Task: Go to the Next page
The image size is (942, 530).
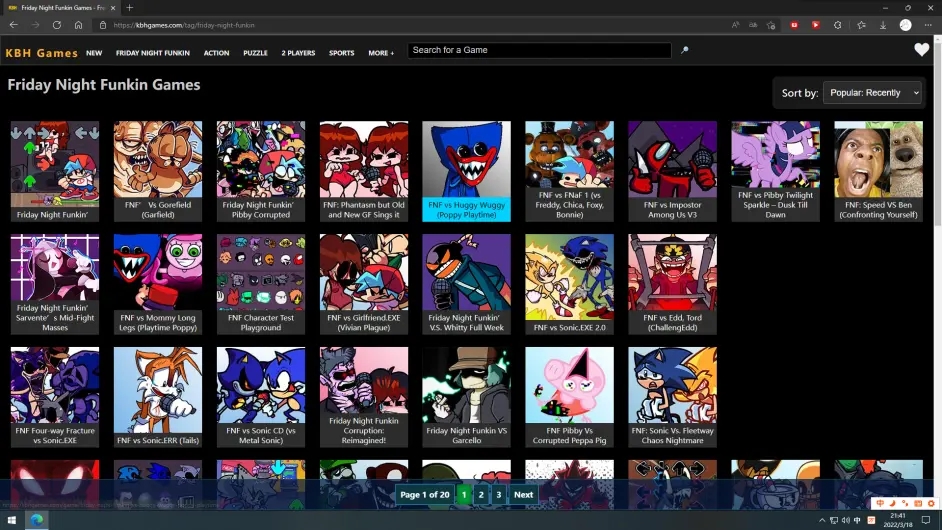Action: click(x=523, y=495)
